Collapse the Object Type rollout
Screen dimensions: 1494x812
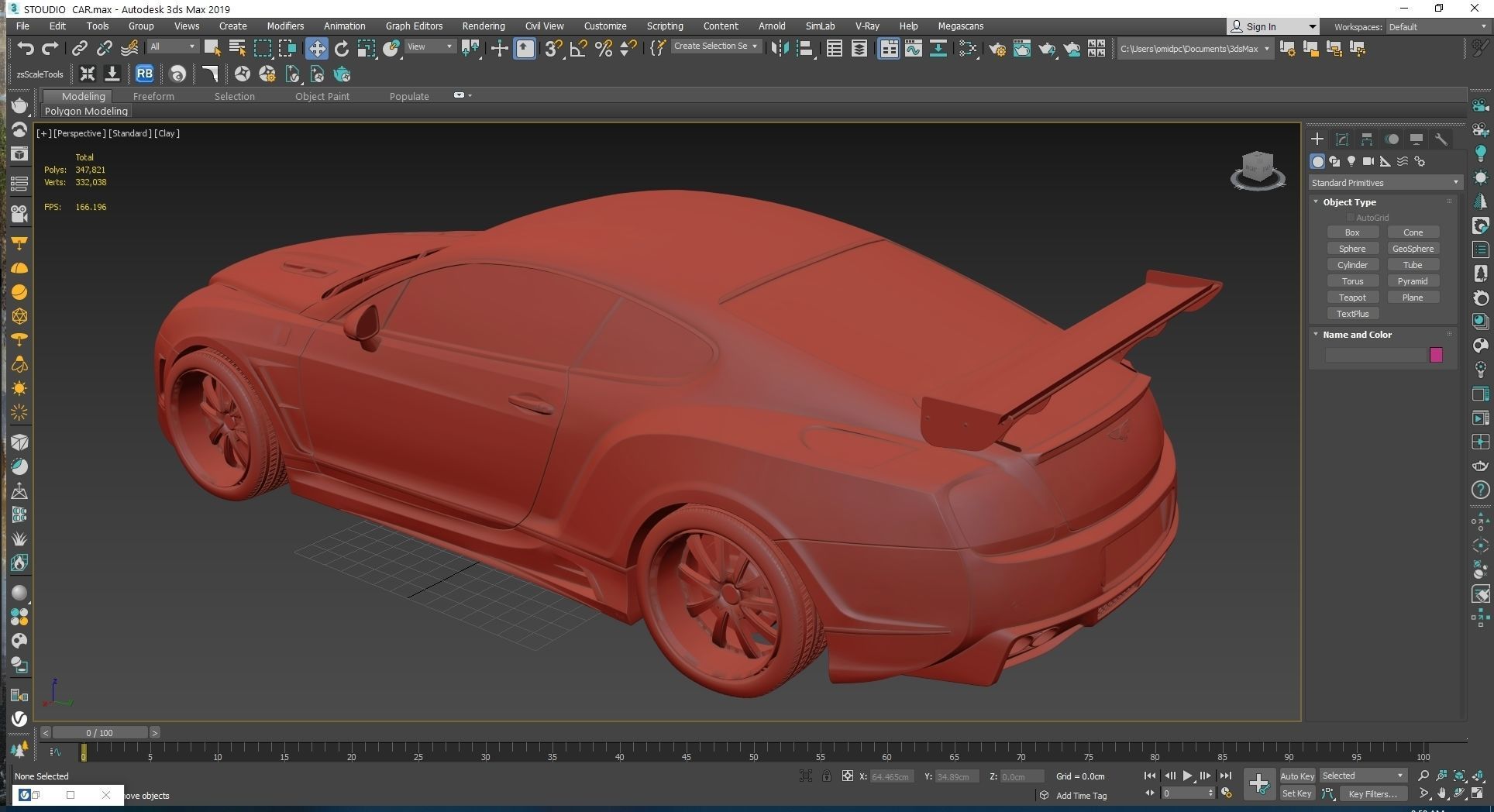click(1349, 202)
